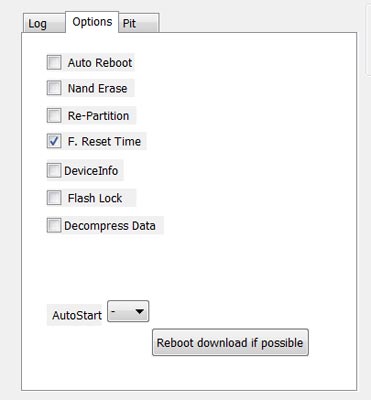Select the Options tab
371x400 pixels.
tap(92, 22)
